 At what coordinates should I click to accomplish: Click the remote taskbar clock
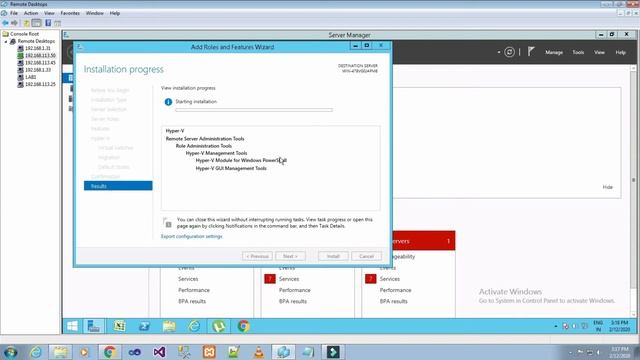click(620, 326)
